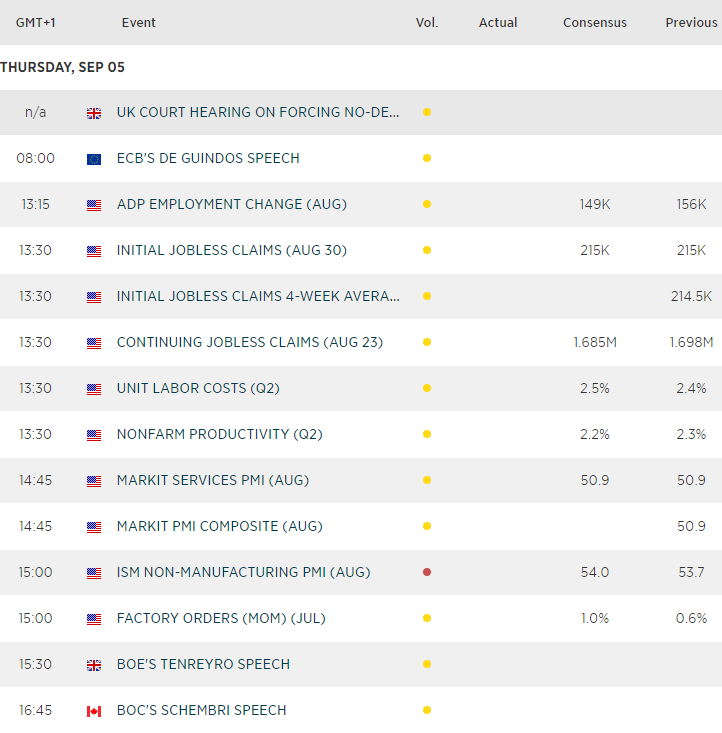Click the UK flag beside Court Hearing event

tap(94, 113)
